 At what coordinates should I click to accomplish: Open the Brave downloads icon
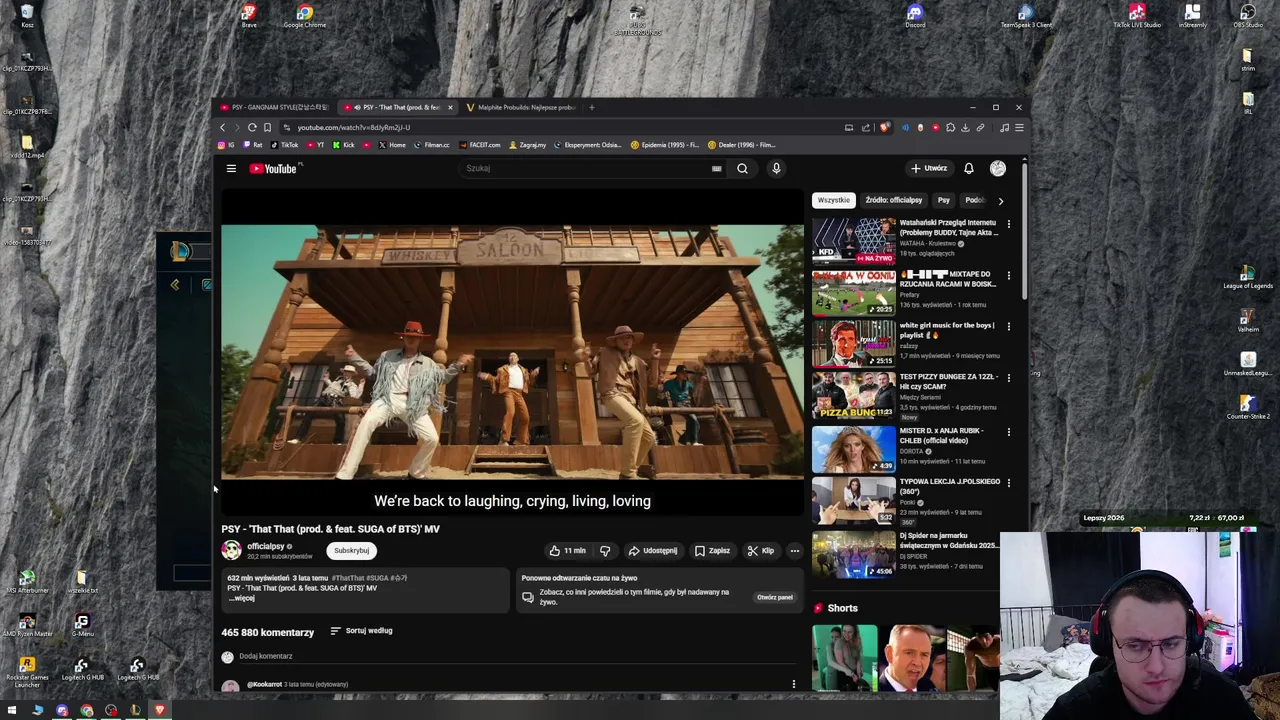coord(965,127)
